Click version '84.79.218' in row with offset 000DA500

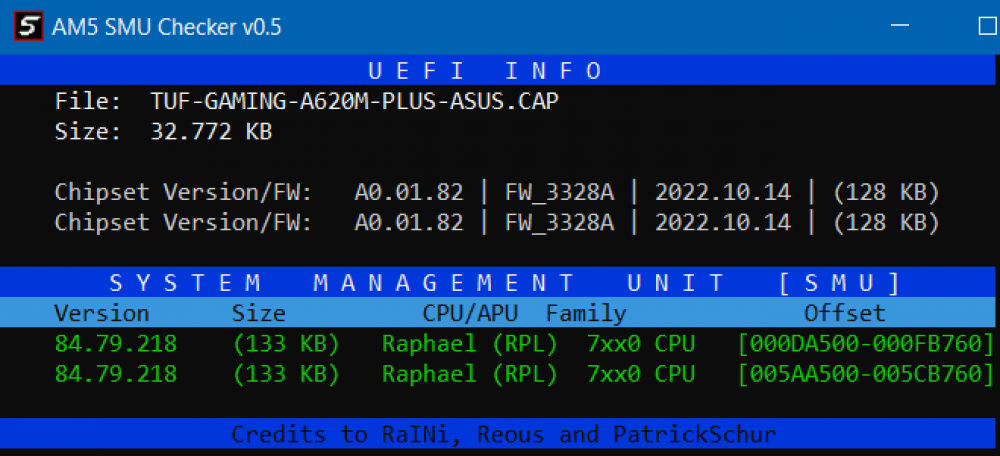(x=115, y=344)
